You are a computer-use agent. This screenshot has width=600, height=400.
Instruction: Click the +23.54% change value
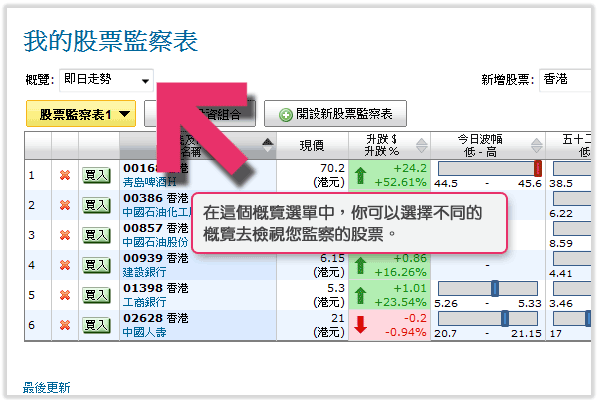(x=400, y=302)
